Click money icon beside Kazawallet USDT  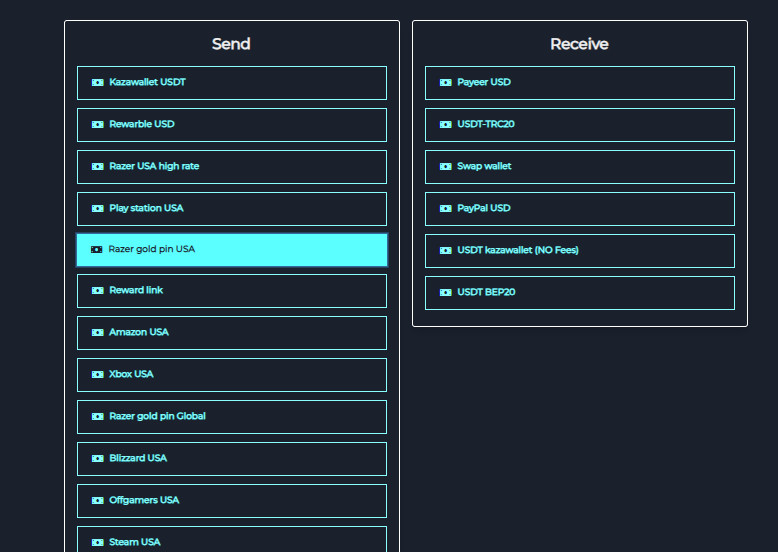(x=98, y=82)
